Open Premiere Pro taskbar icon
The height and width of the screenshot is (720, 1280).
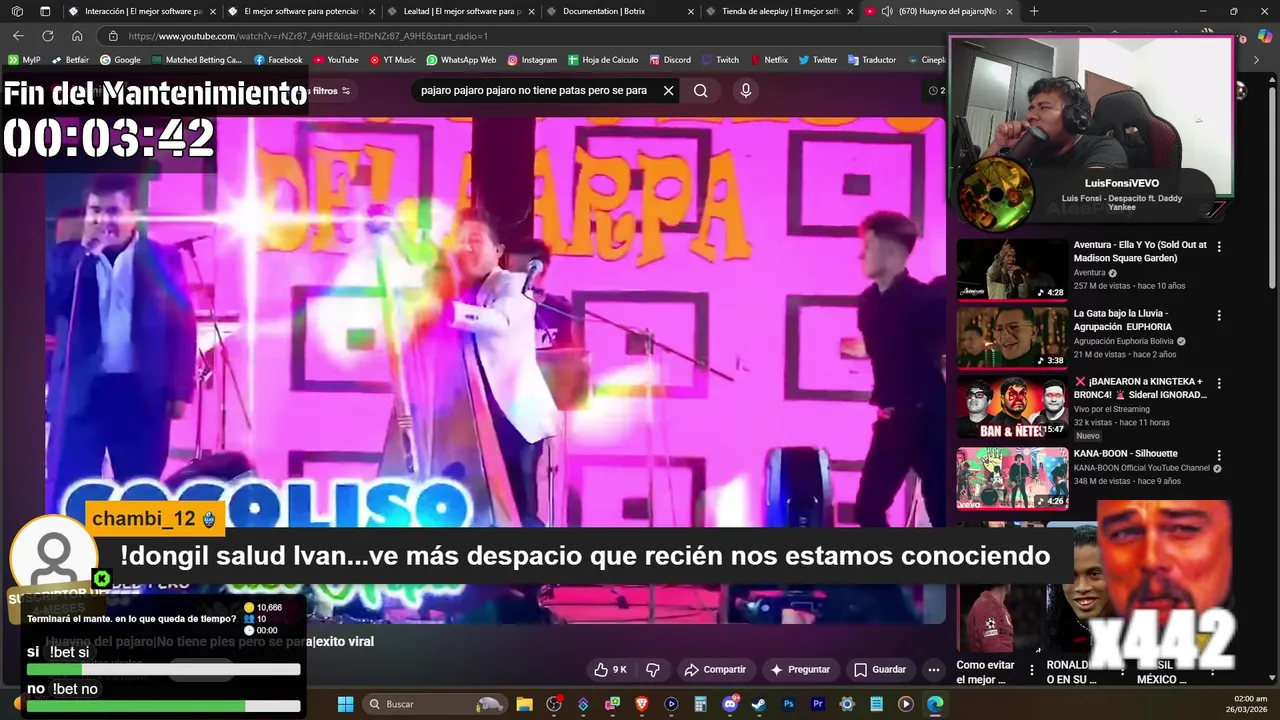(x=818, y=704)
